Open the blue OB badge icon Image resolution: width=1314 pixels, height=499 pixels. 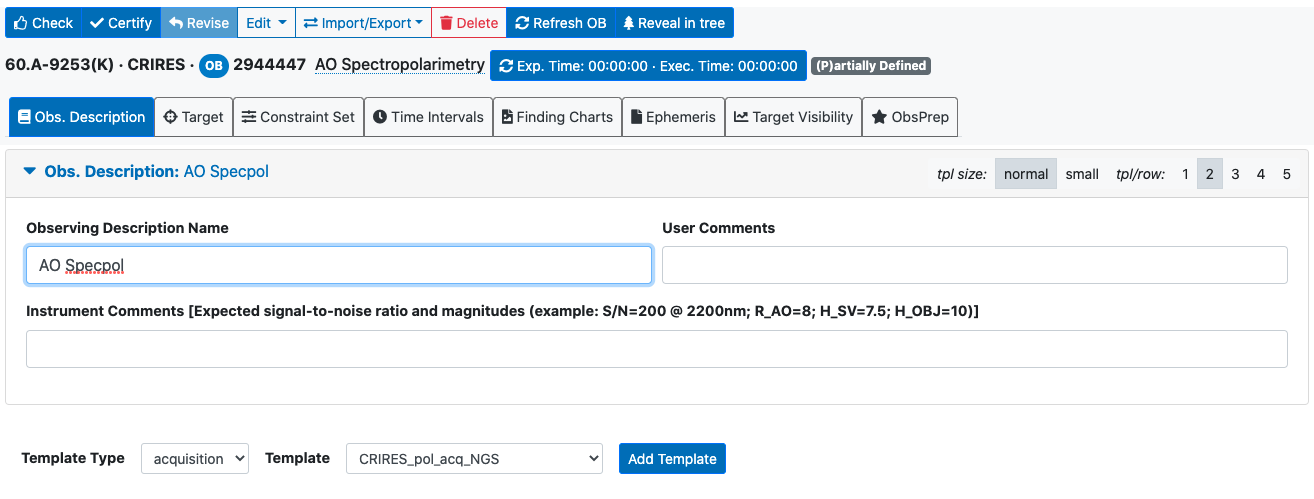coord(213,66)
